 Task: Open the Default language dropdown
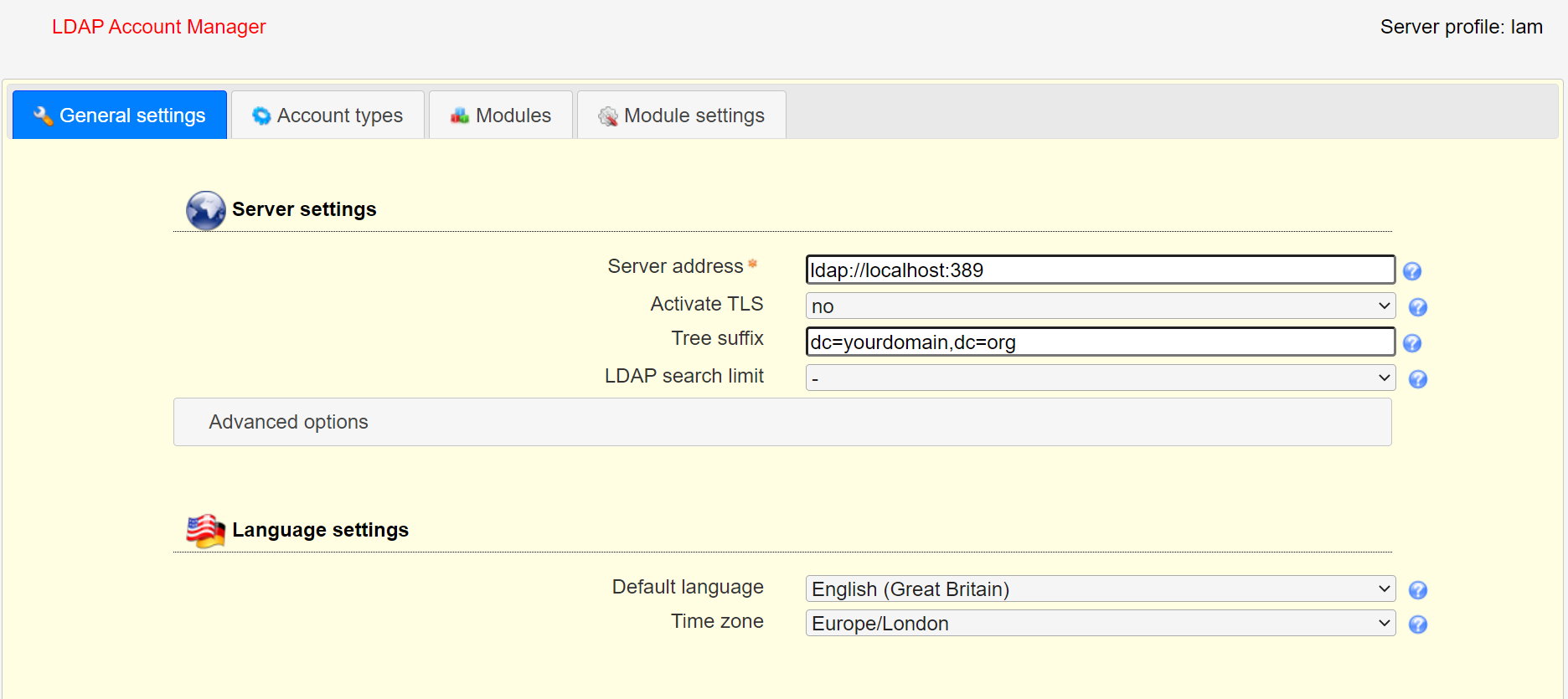click(1101, 588)
